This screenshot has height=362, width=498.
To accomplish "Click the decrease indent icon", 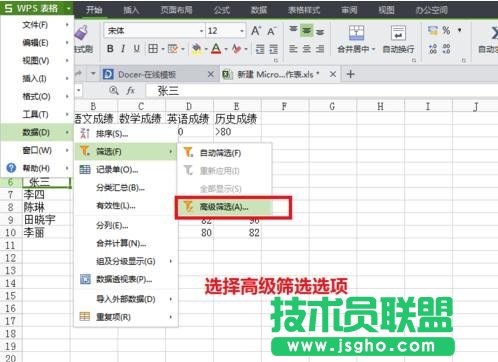I will pyautogui.click(x=260, y=49).
